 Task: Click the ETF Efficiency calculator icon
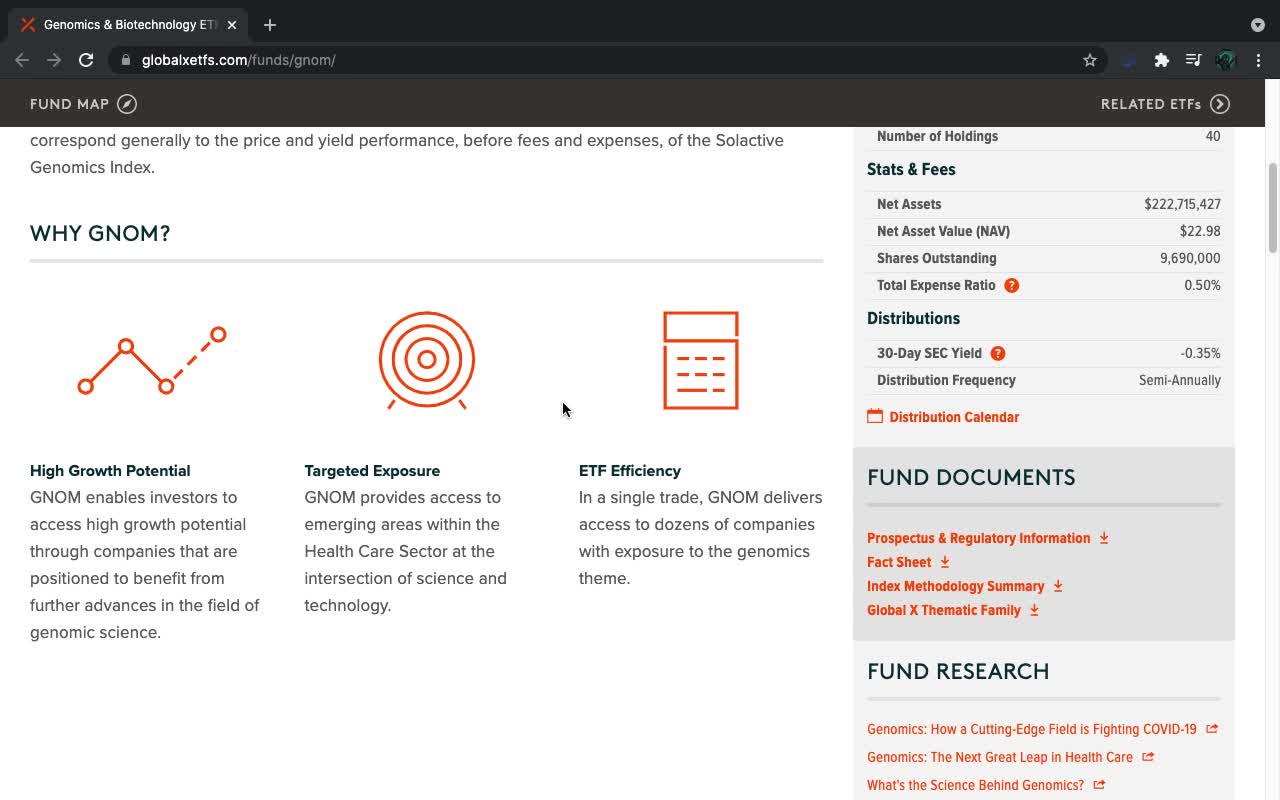(701, 360)
